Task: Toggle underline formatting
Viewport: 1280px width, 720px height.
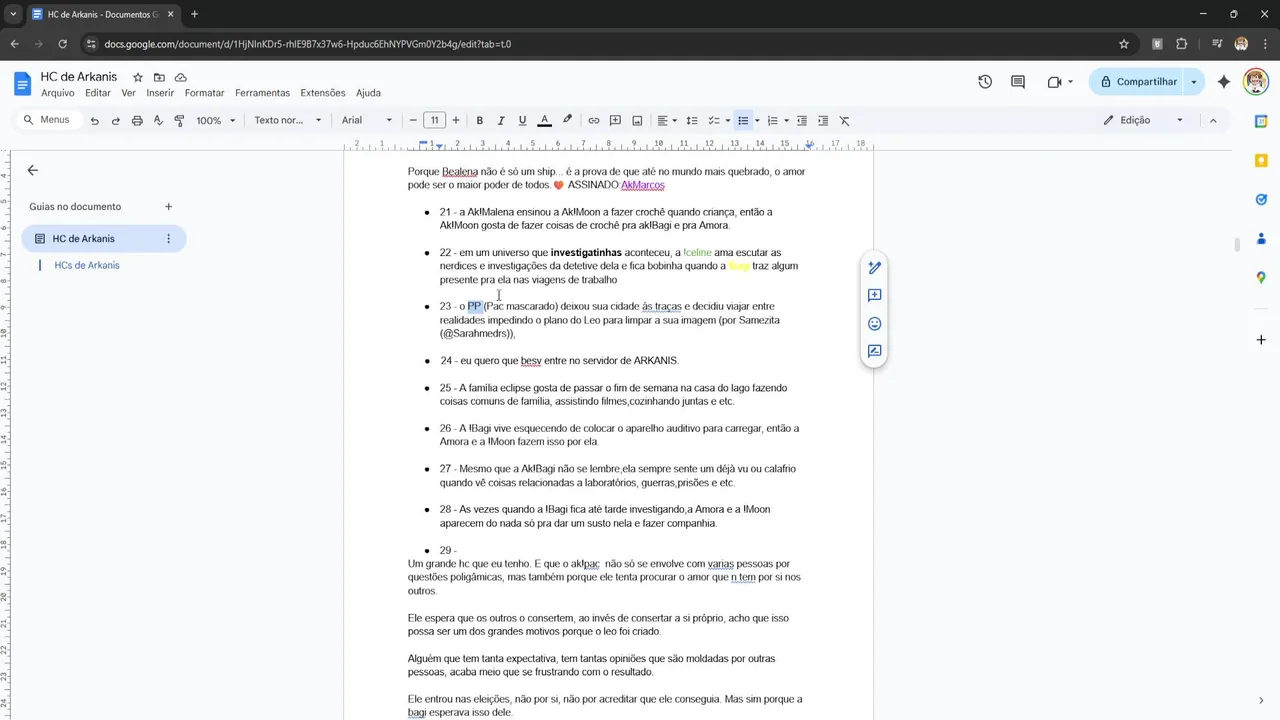Action: point(522,120)
